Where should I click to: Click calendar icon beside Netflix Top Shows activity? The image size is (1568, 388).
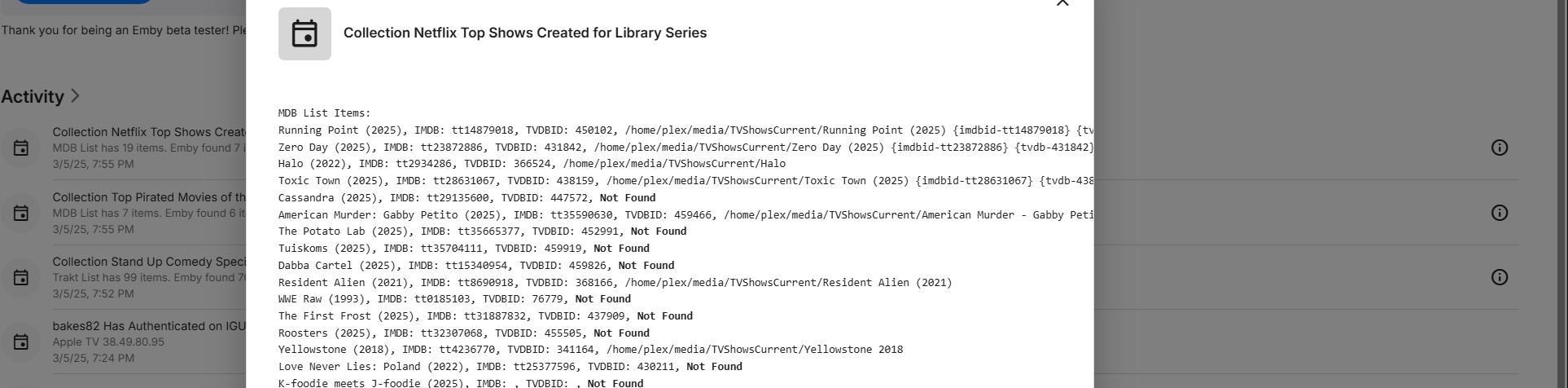[21, 148]
